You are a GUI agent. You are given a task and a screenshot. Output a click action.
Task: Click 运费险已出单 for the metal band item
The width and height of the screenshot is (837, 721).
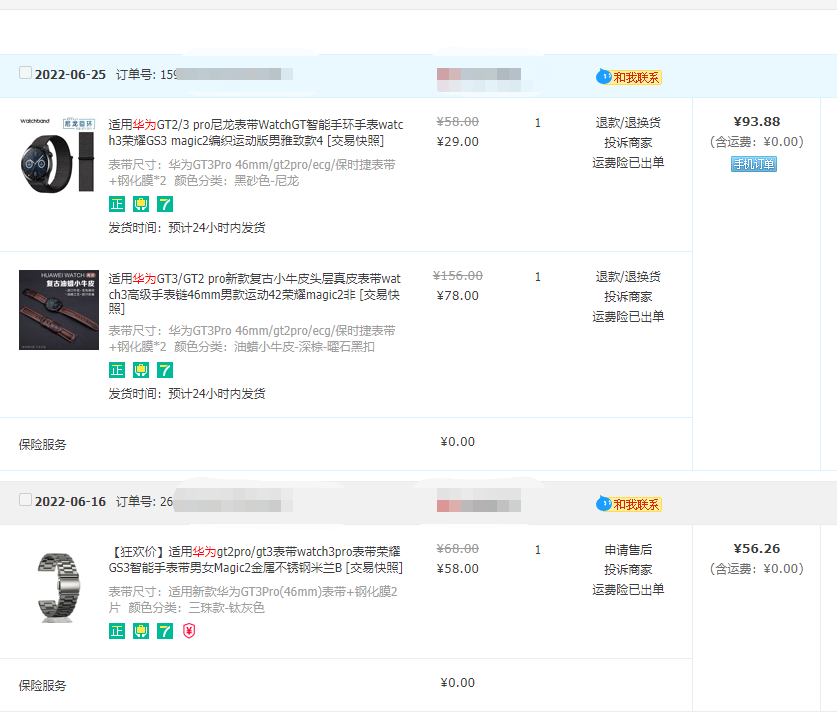coord(628,589)
